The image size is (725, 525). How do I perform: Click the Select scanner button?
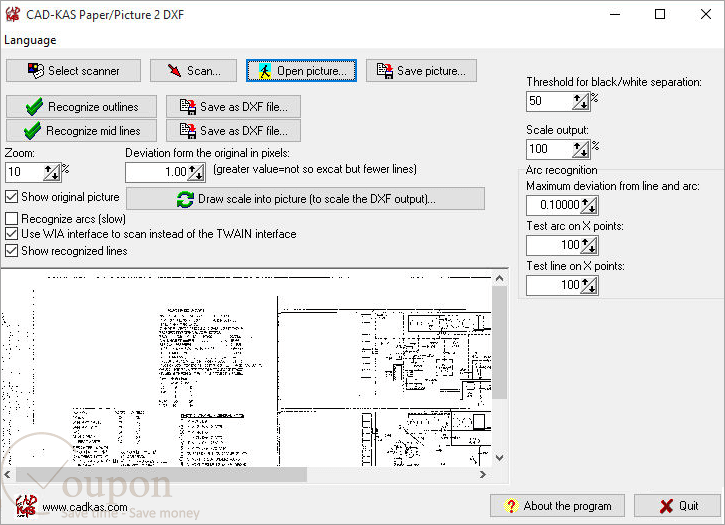[74, 71]
